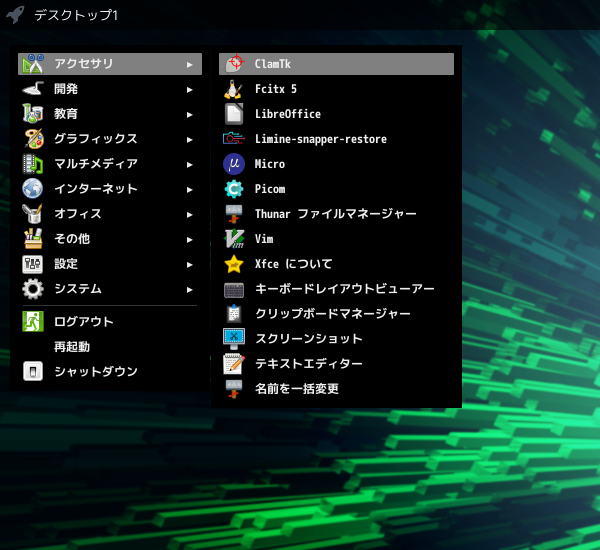
Task: Open the グラフィックス category label
Action: tap(96, 139)
